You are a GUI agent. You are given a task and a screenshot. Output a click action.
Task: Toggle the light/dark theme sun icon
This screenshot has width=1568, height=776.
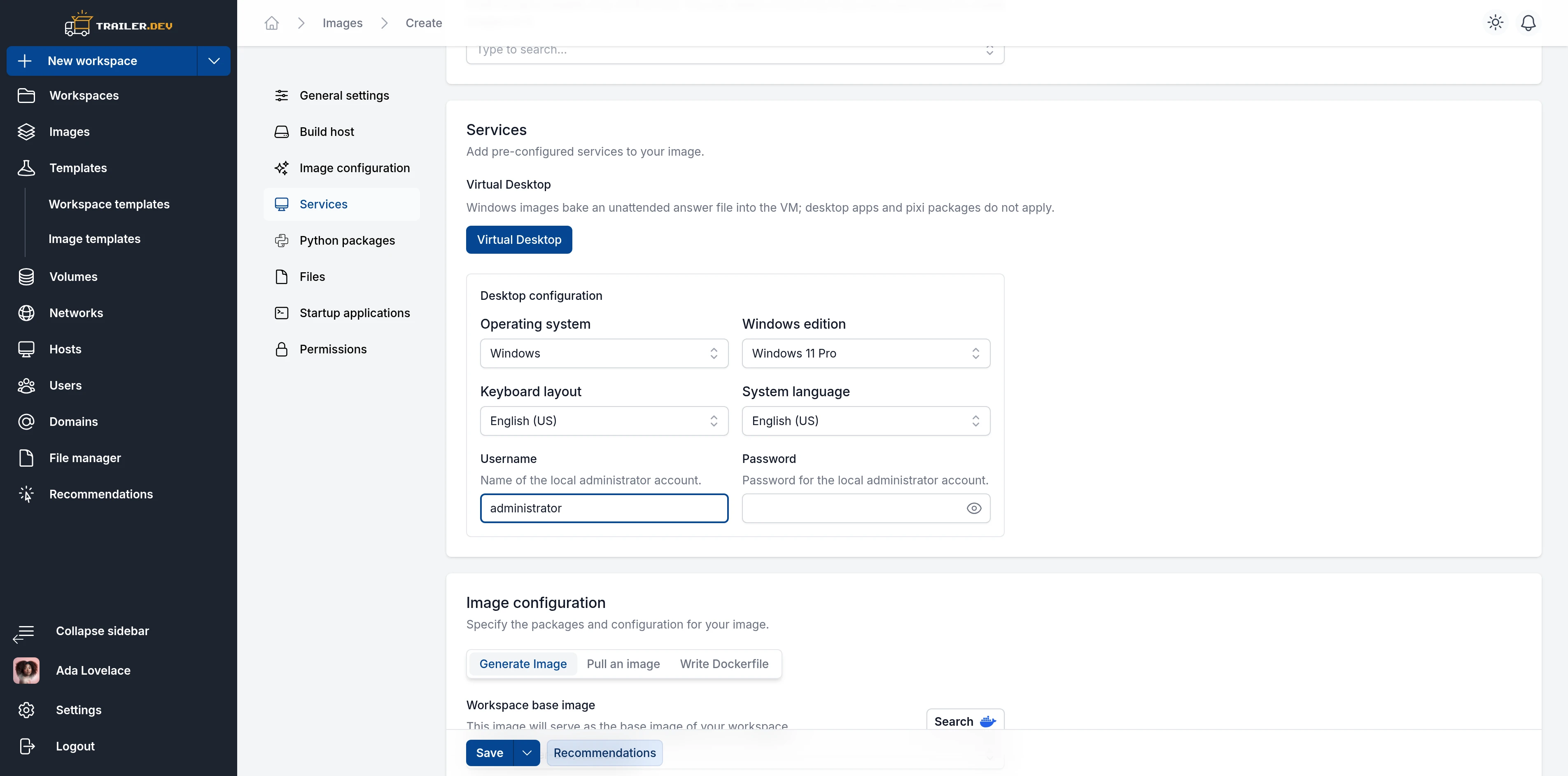[1495, 23]
